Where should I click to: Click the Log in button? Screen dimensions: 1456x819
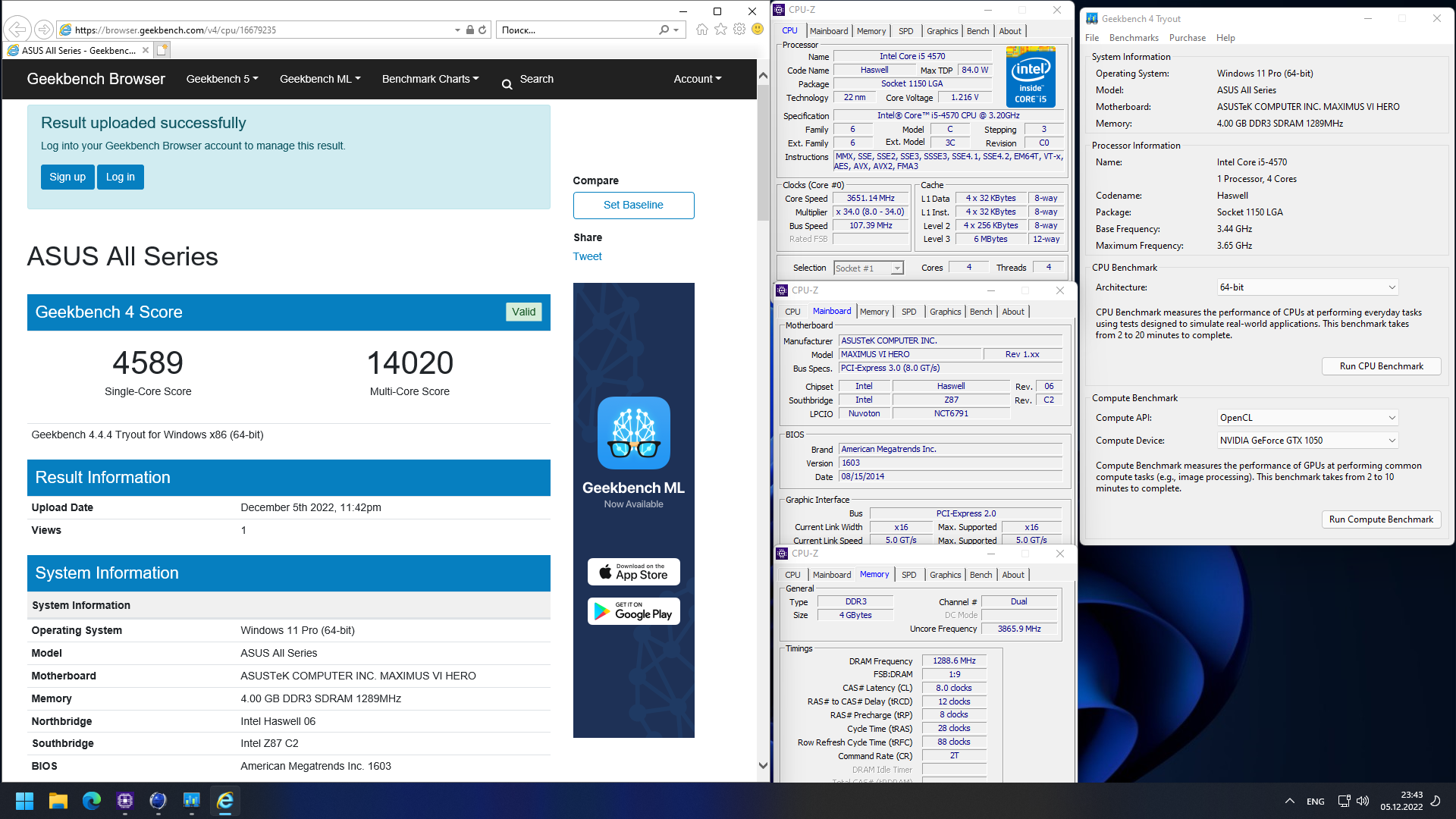(121, 177)
